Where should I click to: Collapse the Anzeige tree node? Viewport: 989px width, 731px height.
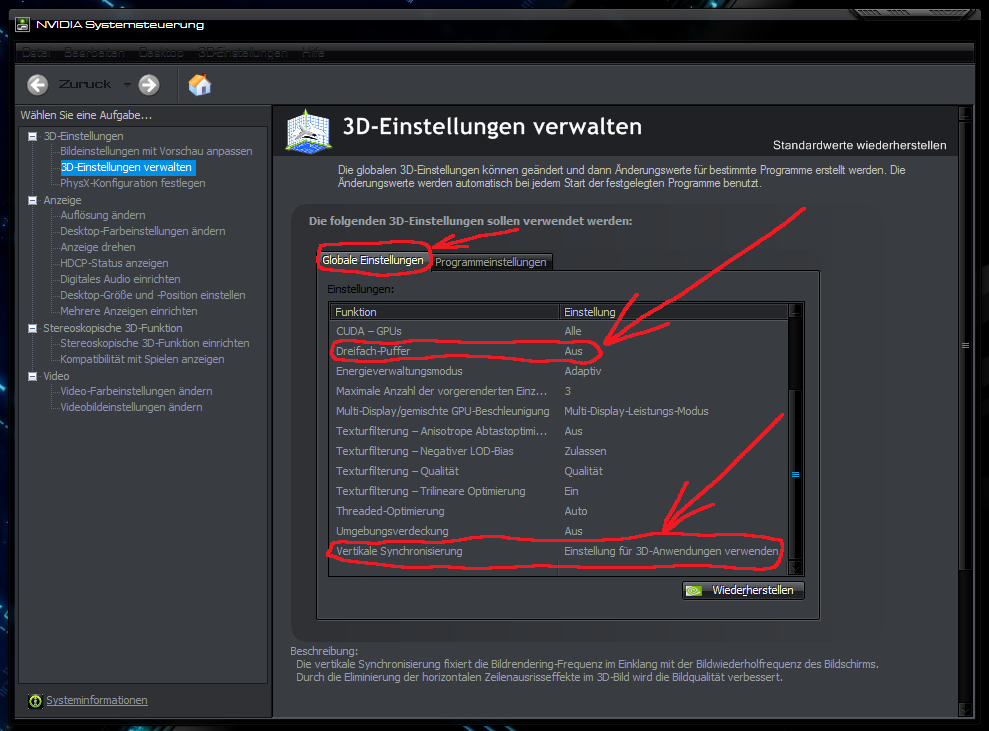tap(32, 201)
